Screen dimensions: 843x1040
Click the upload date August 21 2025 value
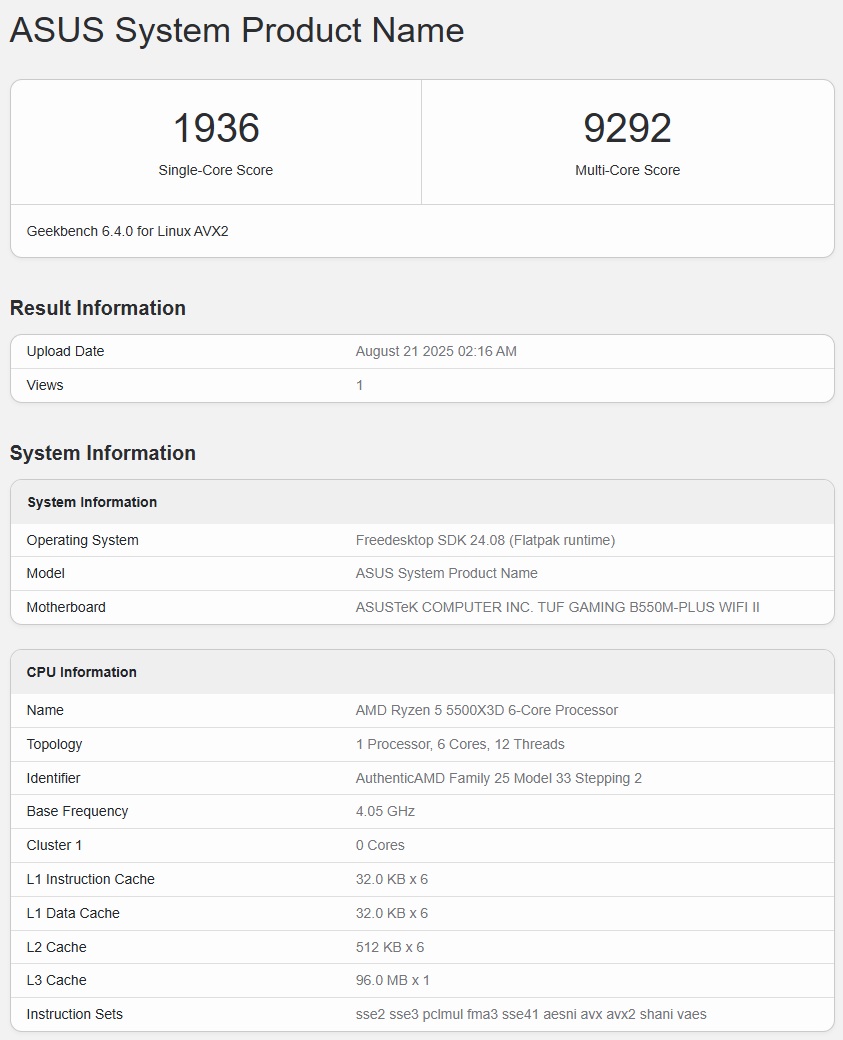436,351
